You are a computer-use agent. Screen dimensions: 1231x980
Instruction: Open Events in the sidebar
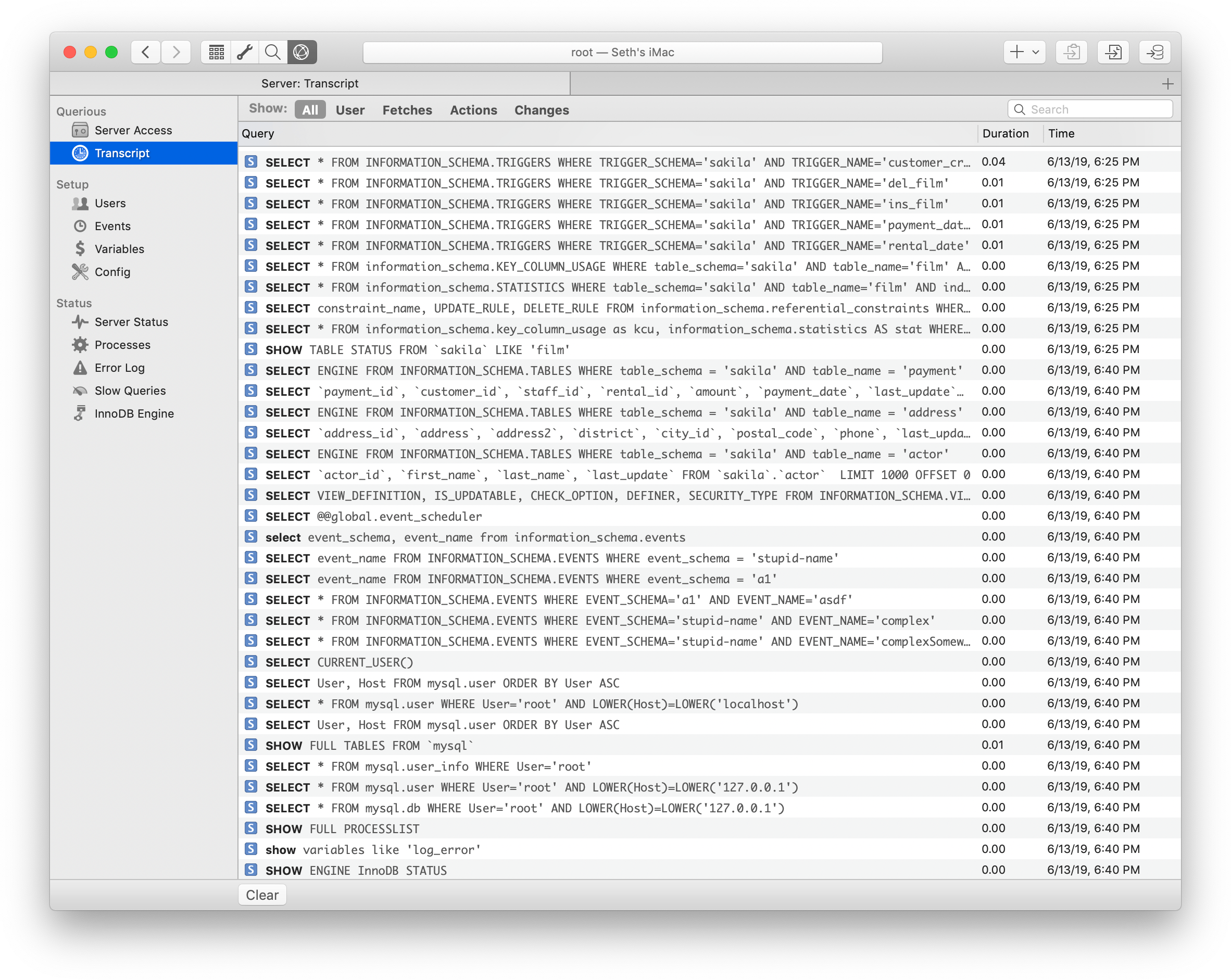pos(143,226)
